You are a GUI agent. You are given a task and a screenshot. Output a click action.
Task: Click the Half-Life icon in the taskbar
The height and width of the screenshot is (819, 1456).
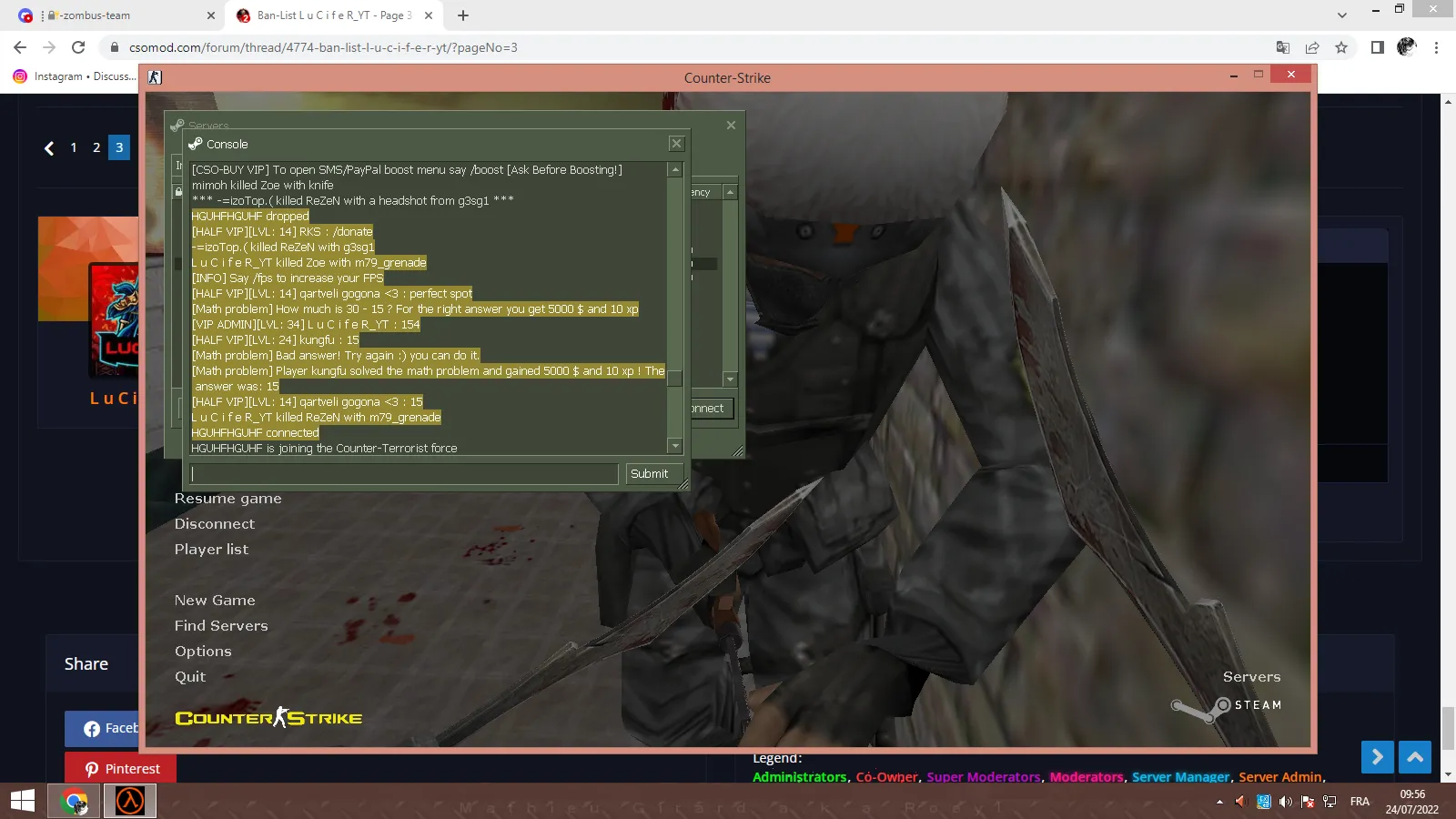click(129, 801)
